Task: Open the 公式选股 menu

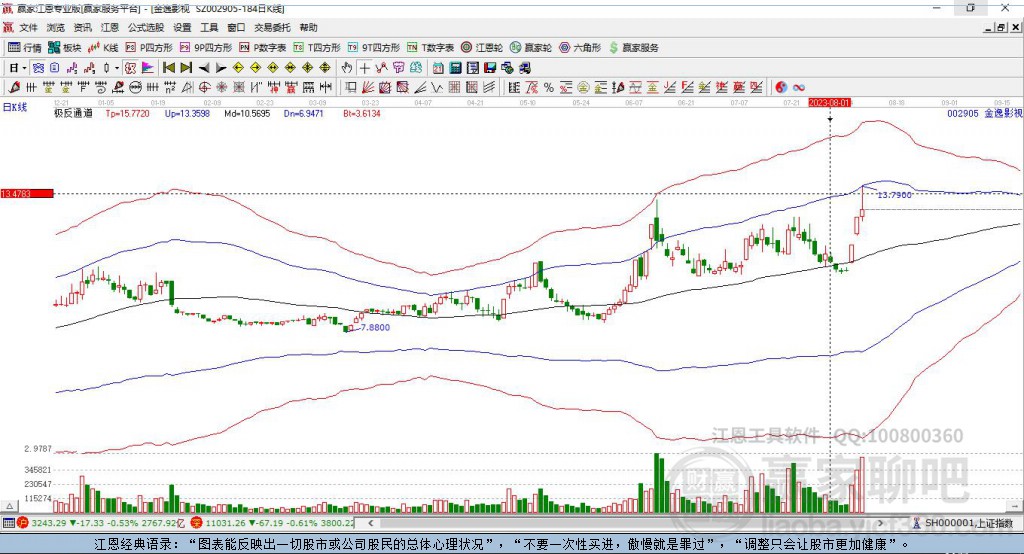Action: pyautogui.click(x=146, y=27)
